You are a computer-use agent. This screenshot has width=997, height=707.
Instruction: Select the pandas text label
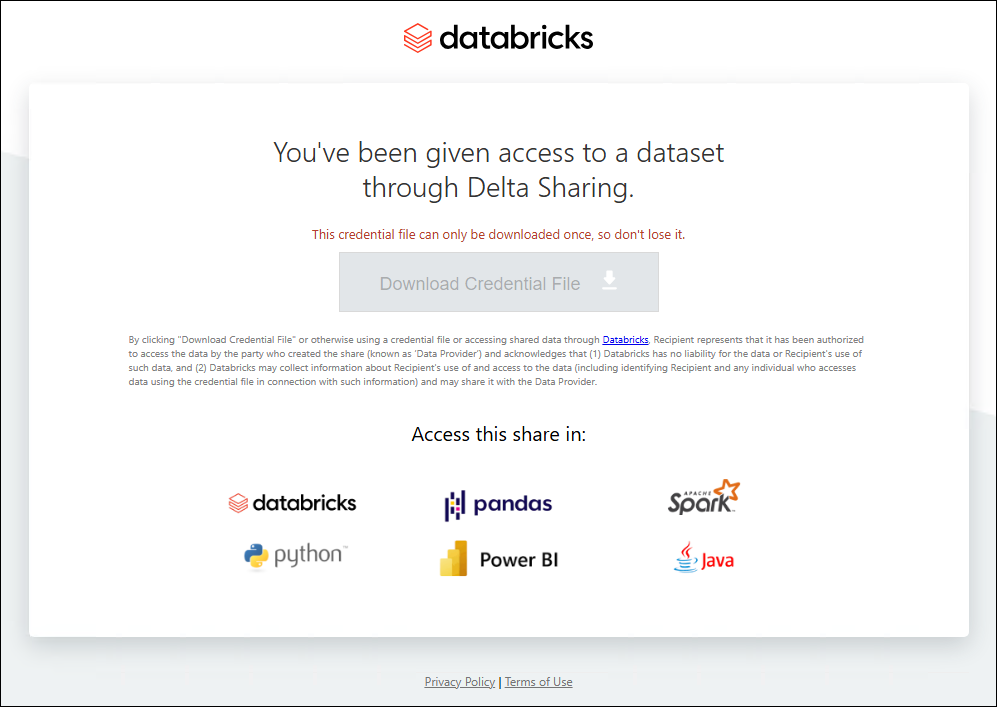(x=512, y=504)
